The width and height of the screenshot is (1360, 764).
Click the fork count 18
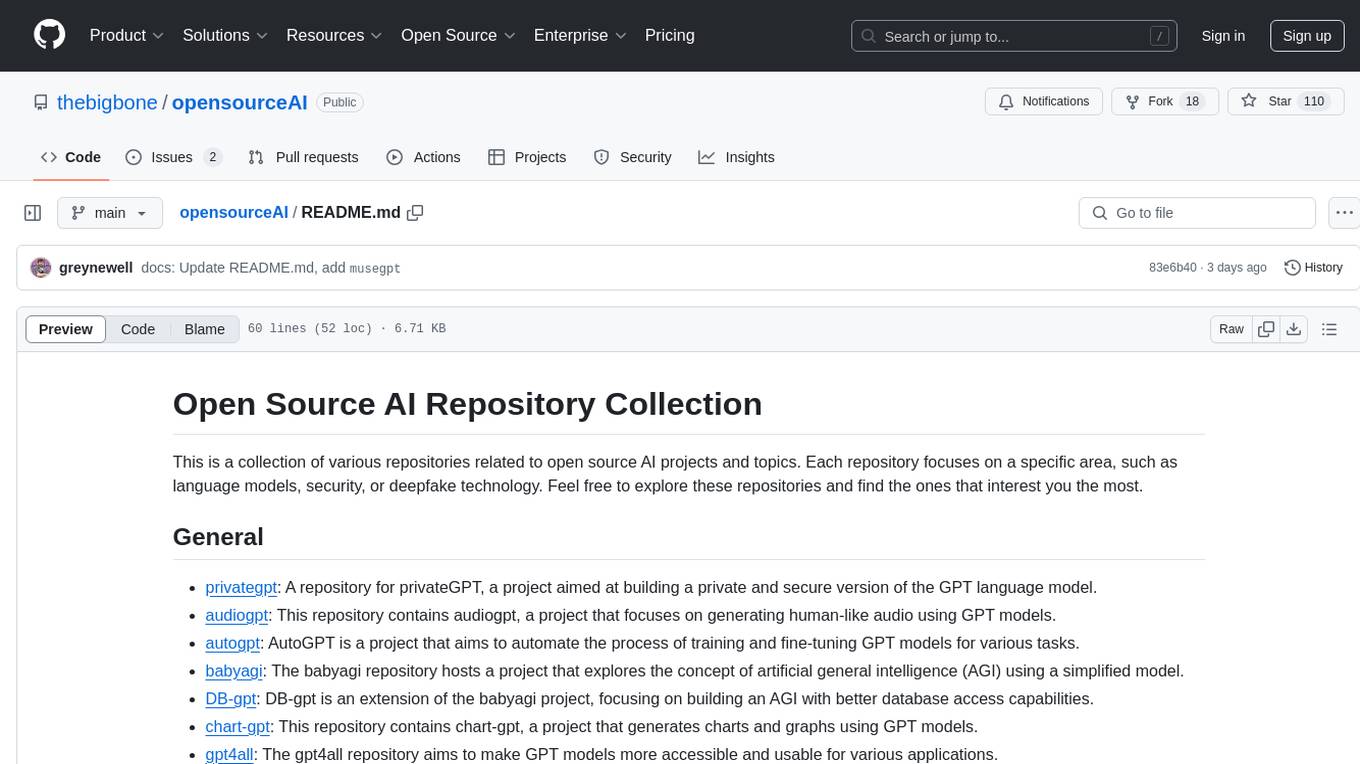(x=1191, y=102)
